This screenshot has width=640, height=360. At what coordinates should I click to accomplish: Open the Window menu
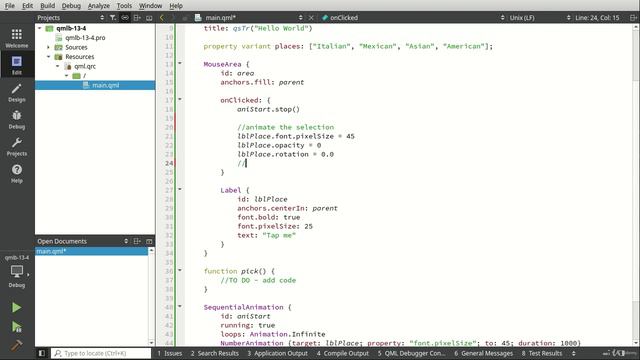(150, 6)
